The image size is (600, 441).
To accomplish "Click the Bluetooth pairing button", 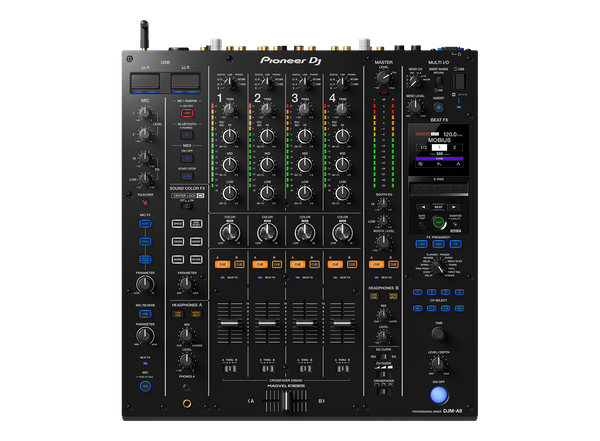I will (187, 135).
